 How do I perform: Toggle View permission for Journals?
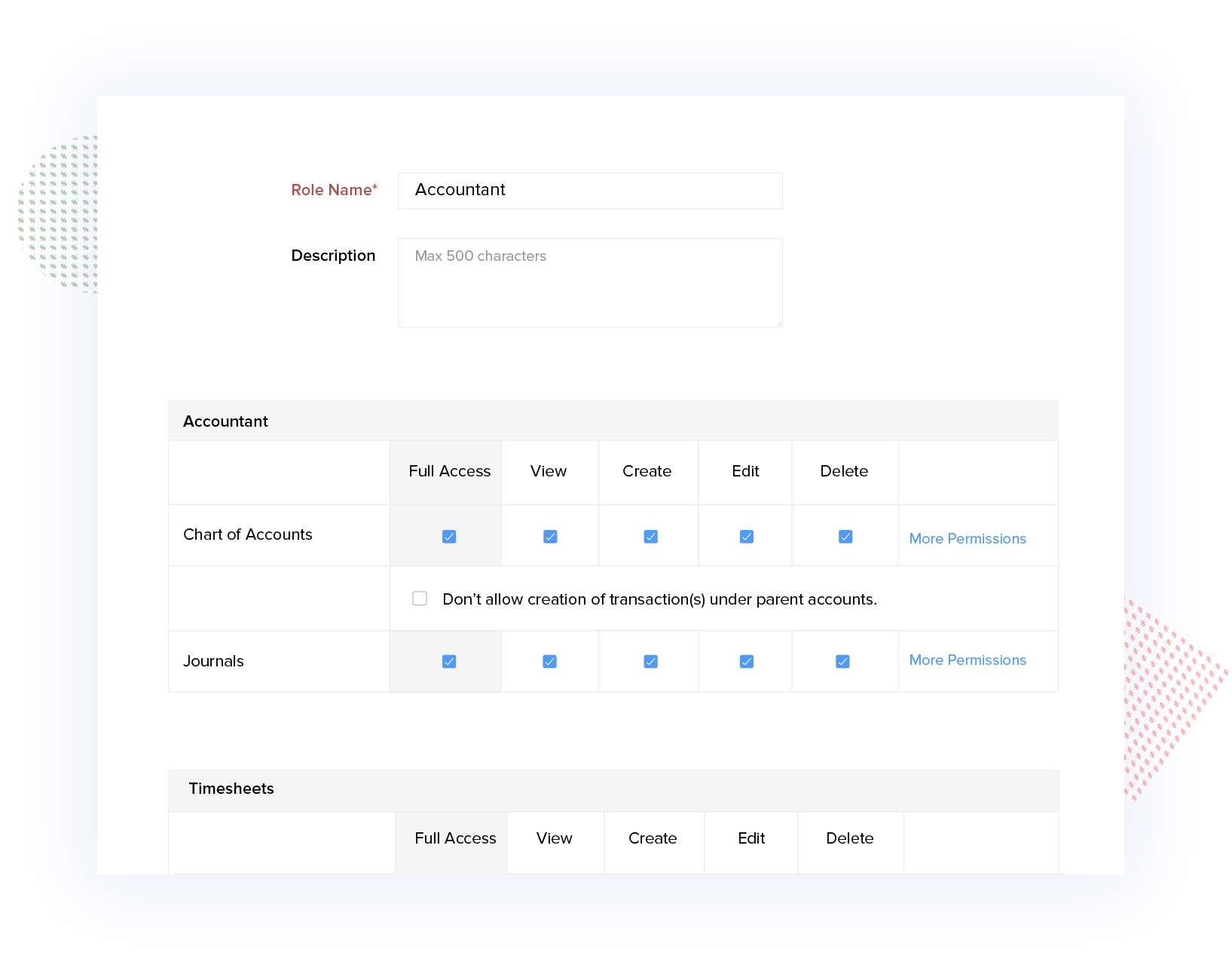point(550,661)
